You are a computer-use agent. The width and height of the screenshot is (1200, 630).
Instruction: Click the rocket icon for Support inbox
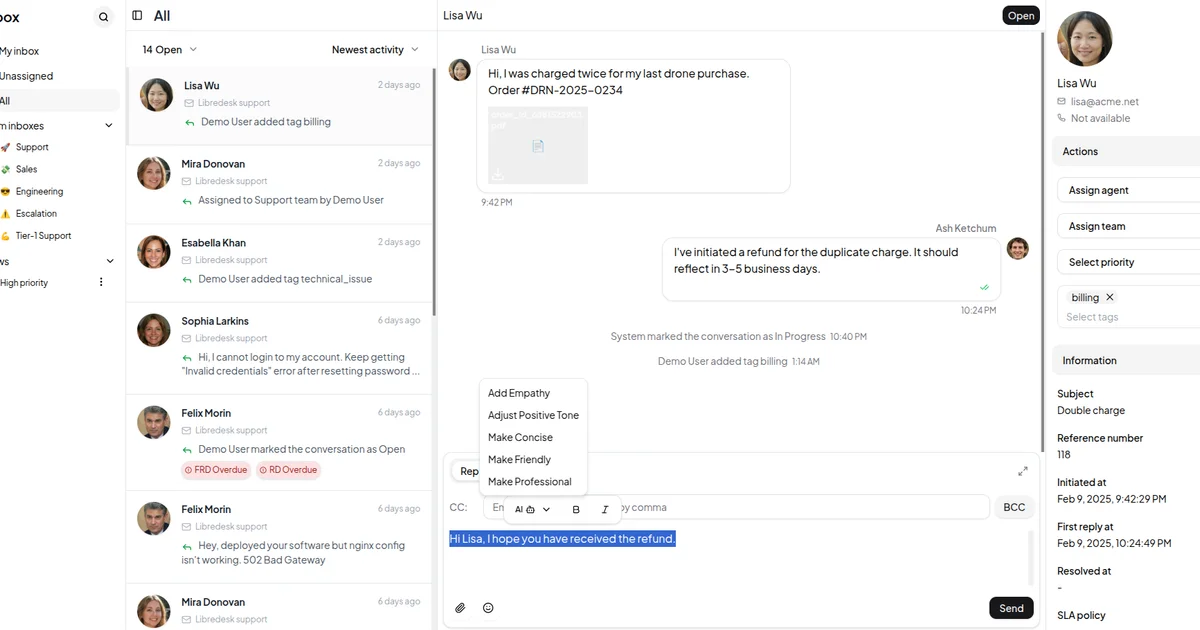pos(5,147)
